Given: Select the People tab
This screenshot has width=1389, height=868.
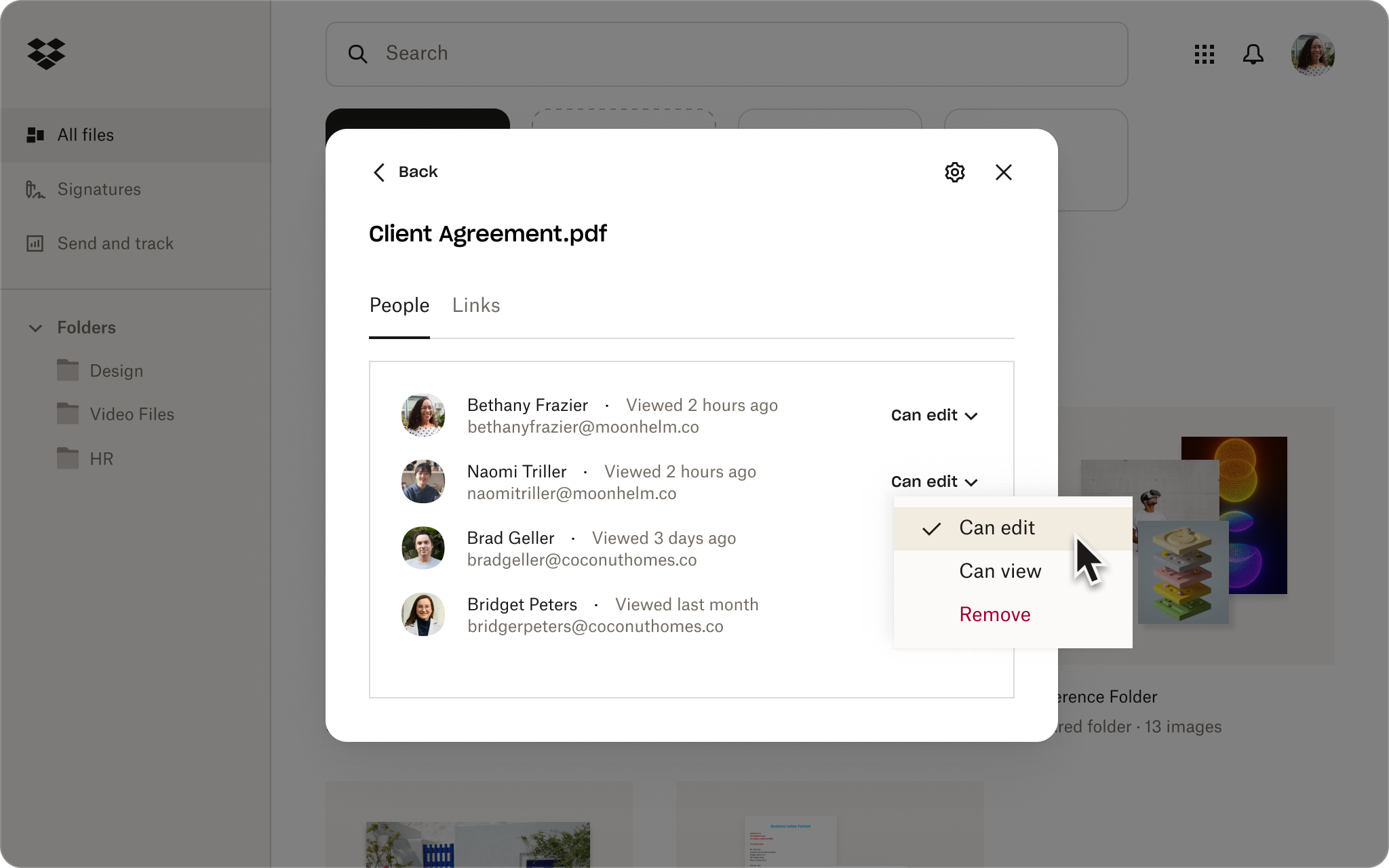Looking at the screenshot, I should point(399,306).
